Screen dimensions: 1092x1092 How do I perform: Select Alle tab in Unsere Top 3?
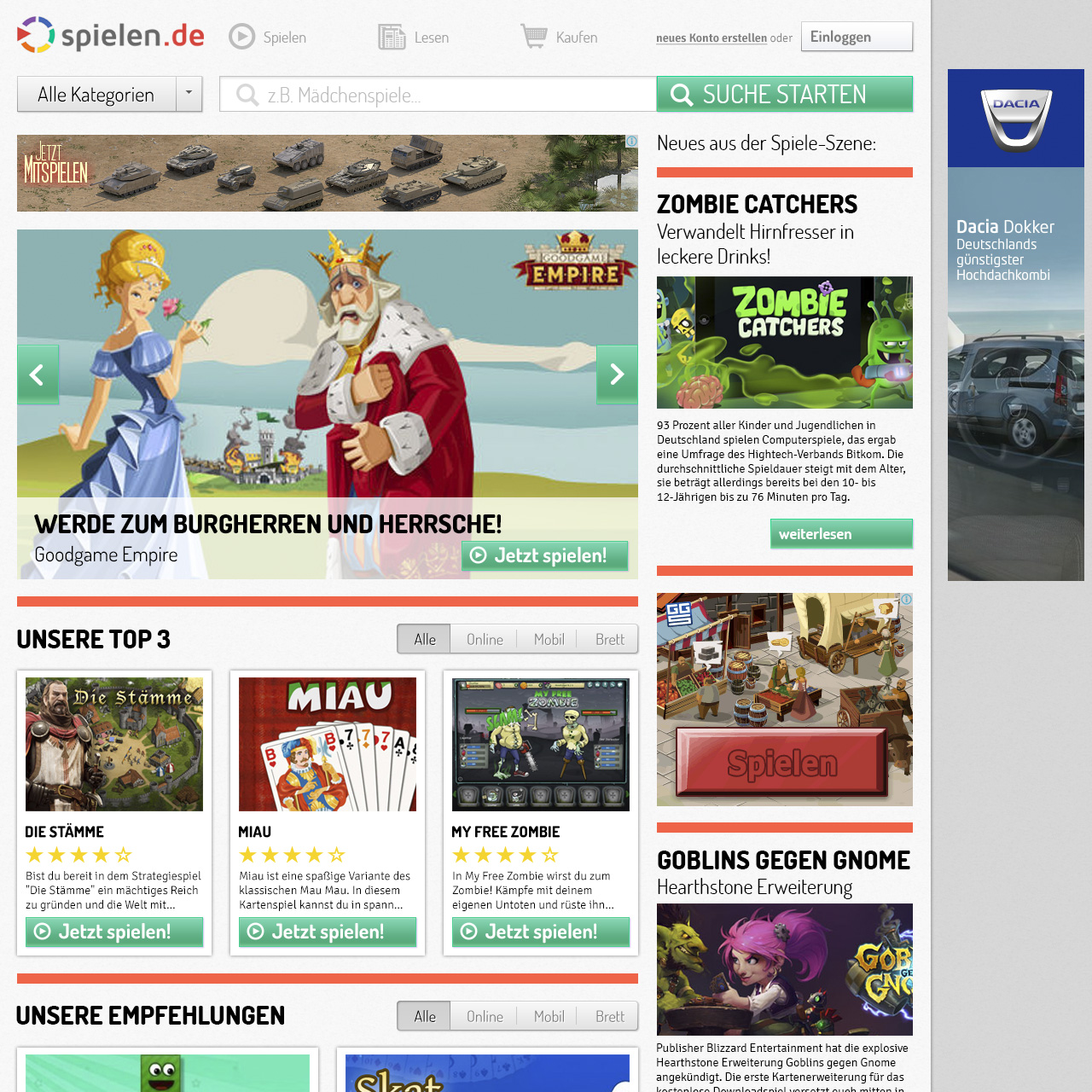(424, 640)
